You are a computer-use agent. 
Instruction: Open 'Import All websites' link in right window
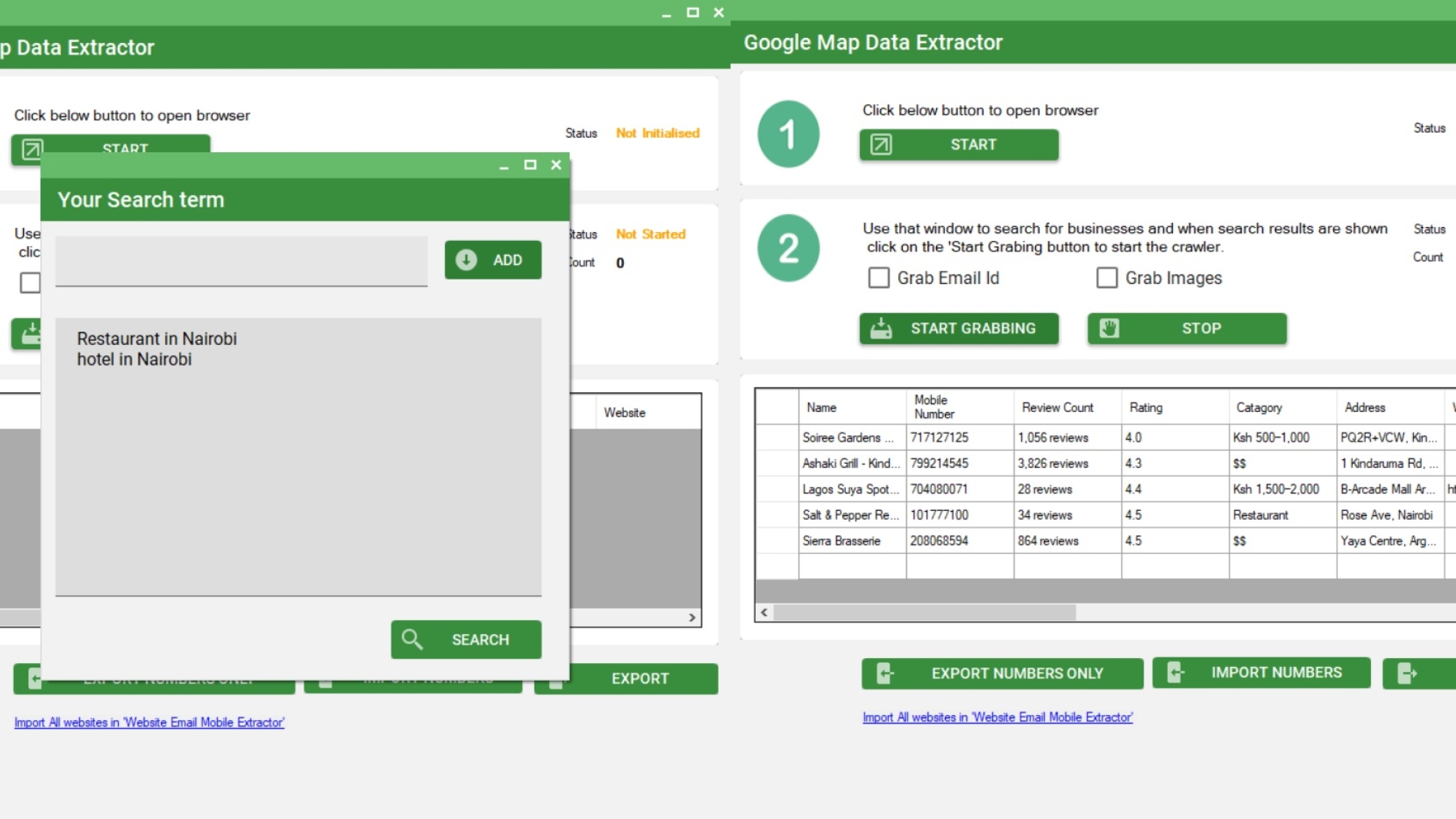pos(997,717)
